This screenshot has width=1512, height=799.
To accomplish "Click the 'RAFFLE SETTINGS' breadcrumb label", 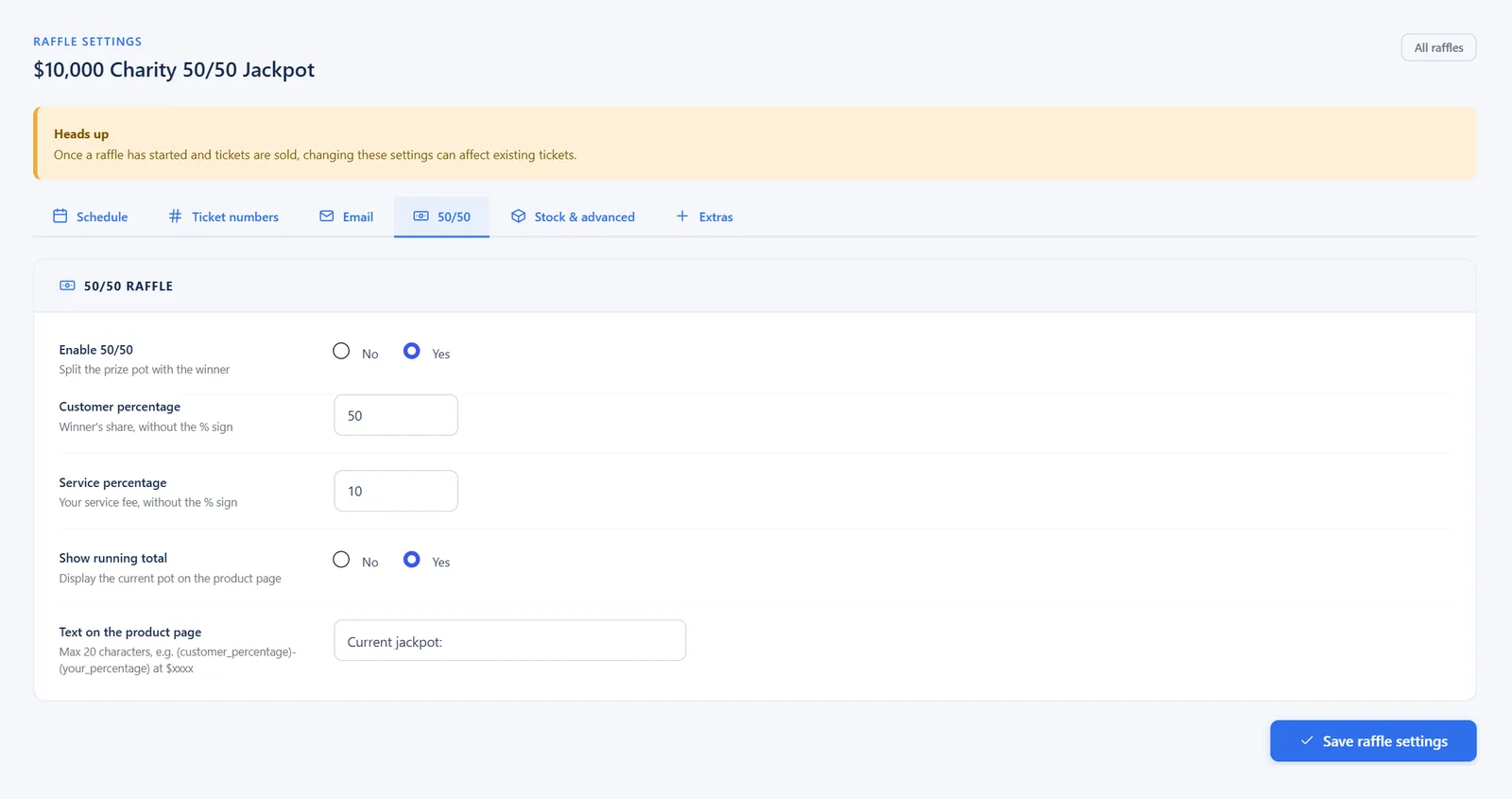I will (x=88, y=42).
